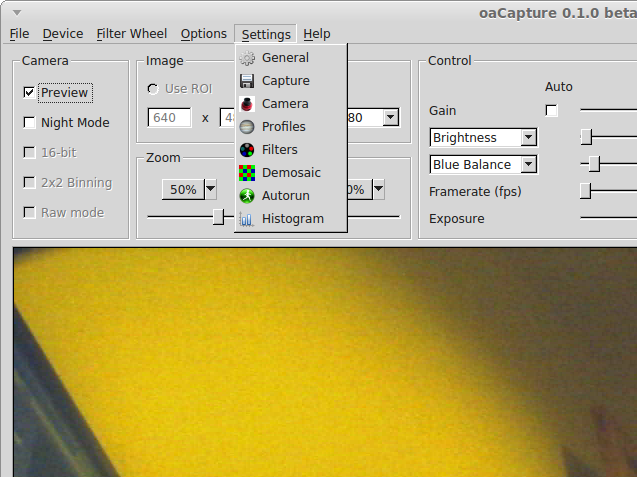Click the bar chart icon beside Histogram
Image resolution: width=637 pixels, height=477 pixels.
(x=247, y=219)
